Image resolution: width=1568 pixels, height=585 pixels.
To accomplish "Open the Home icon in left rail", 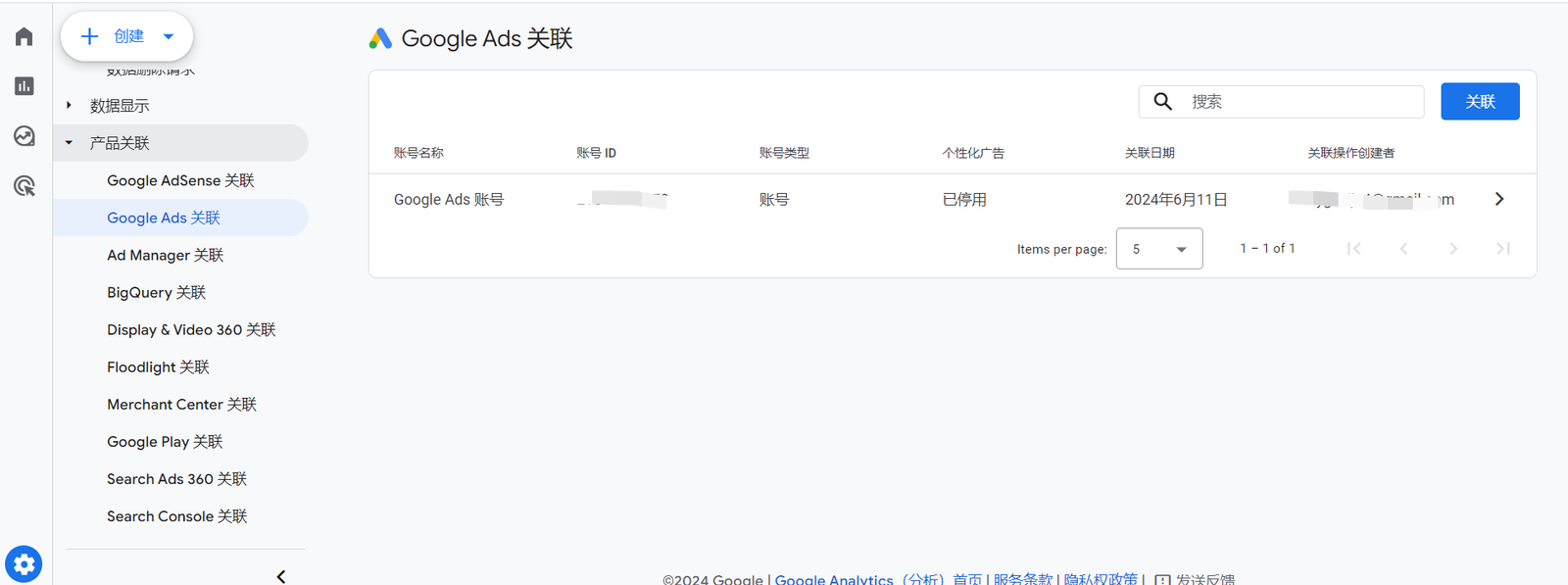I will (24, 36).
